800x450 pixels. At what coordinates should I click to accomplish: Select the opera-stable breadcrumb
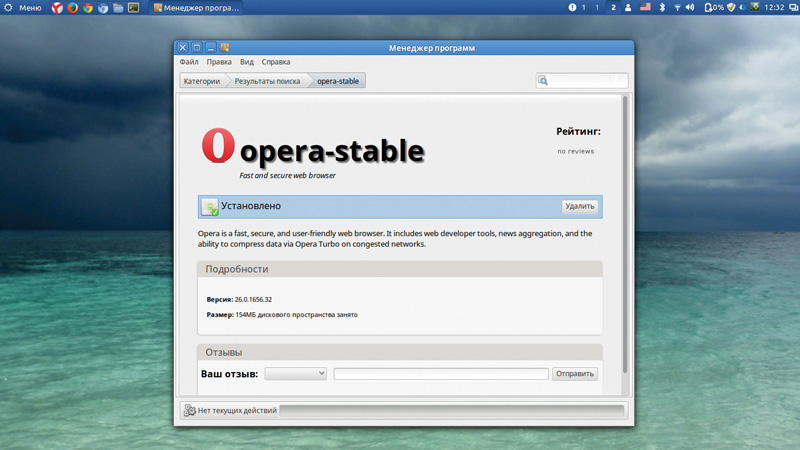[x=338, y=81]
